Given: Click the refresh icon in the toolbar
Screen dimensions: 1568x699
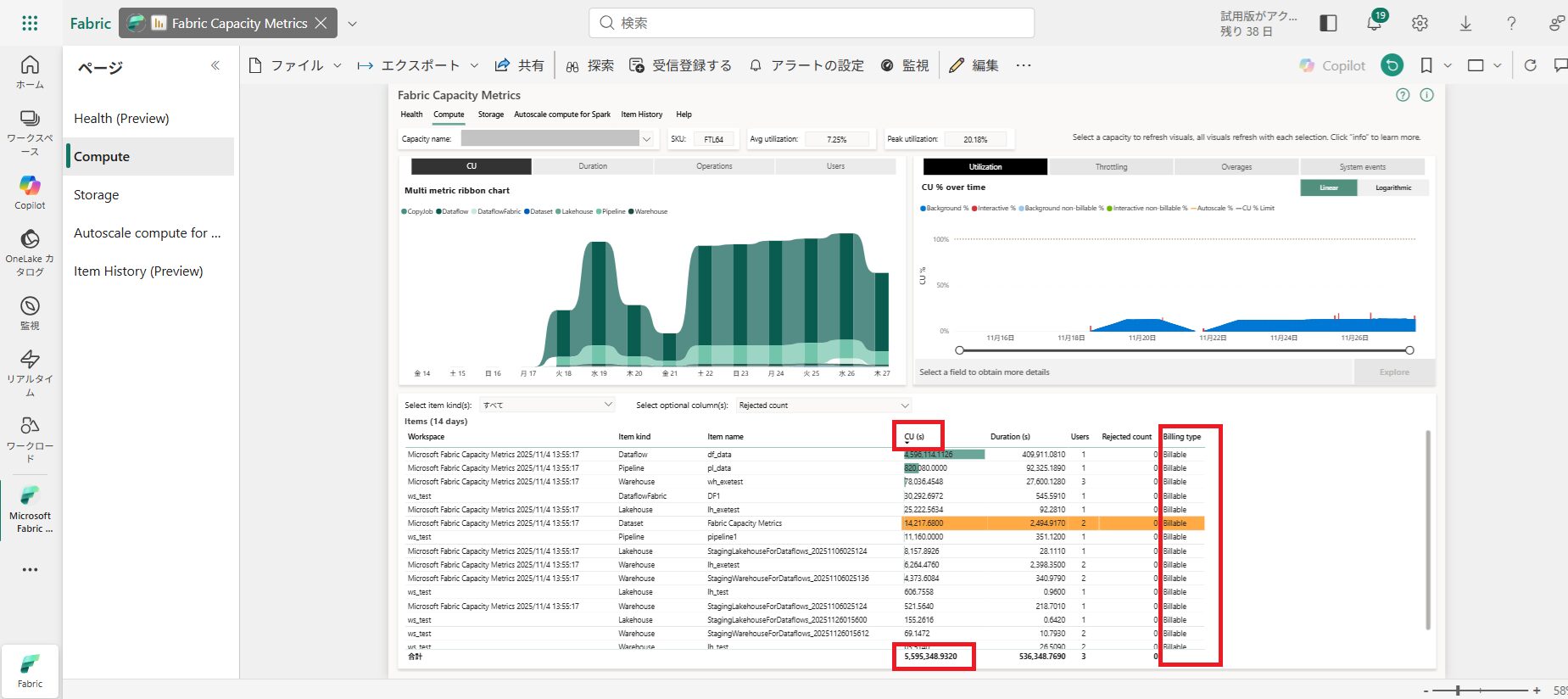Looking at the screenshot, I should click(x=1530, y=65).
